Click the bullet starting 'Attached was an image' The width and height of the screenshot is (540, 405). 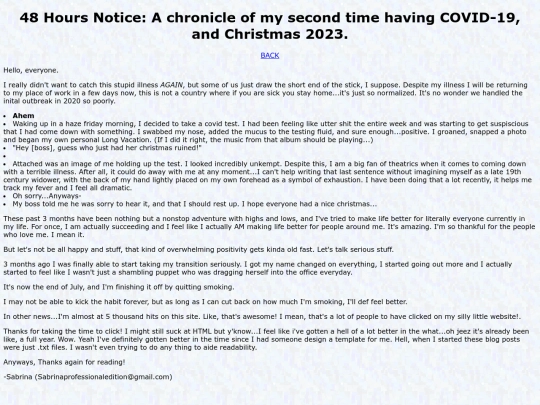[x=268, y=176]
